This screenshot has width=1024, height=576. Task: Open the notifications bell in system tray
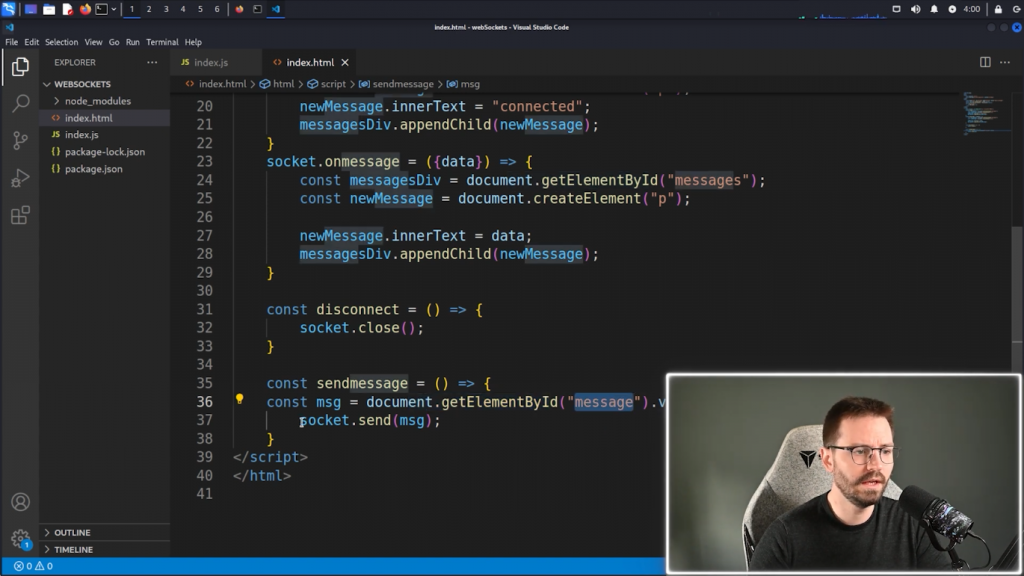click(934, 9)
